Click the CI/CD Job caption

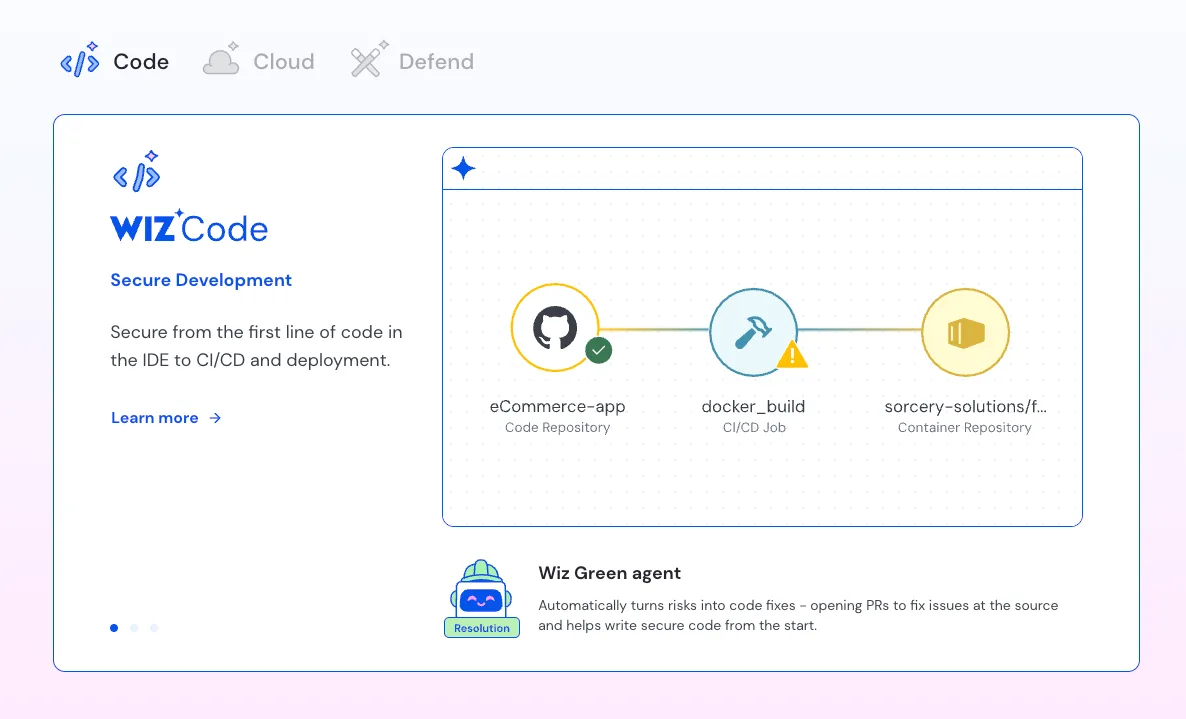(x=754, y=427)
